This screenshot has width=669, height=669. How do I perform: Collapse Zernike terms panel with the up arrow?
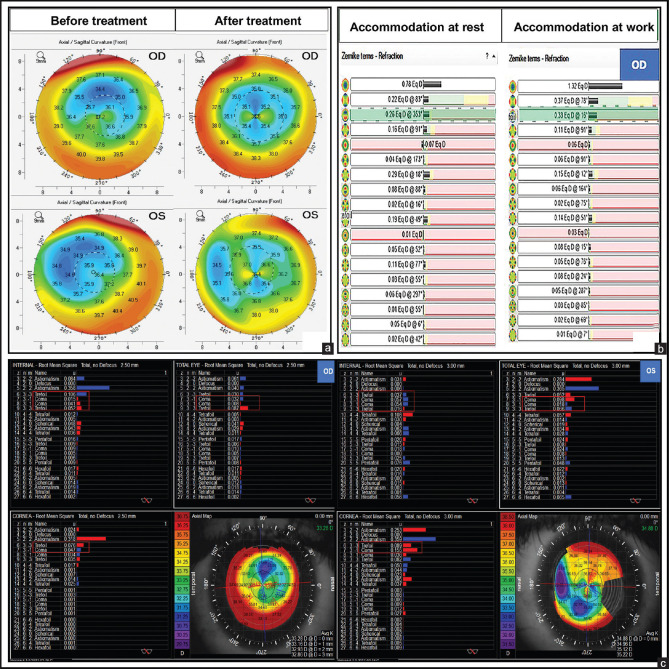[494, 57]
